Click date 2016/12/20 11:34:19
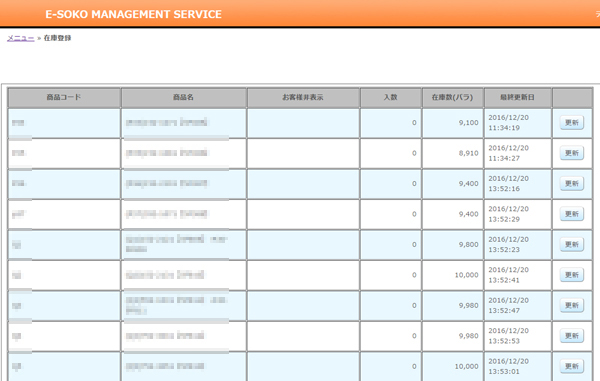Viewport: 600px width, 381px height. point(509,123)
